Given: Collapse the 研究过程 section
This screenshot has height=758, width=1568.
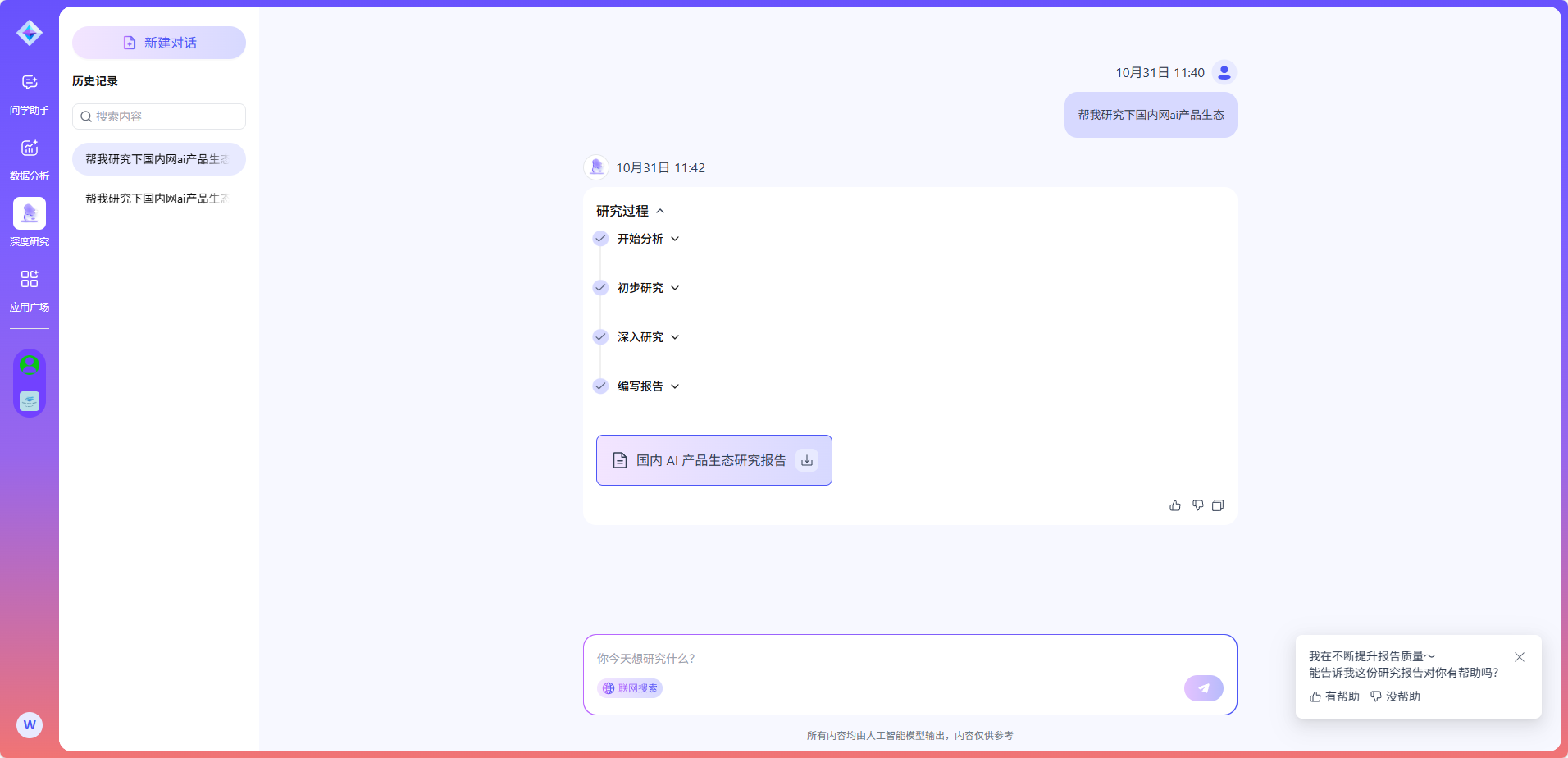Looking at the screenshot, I should [x=660, y=212].
